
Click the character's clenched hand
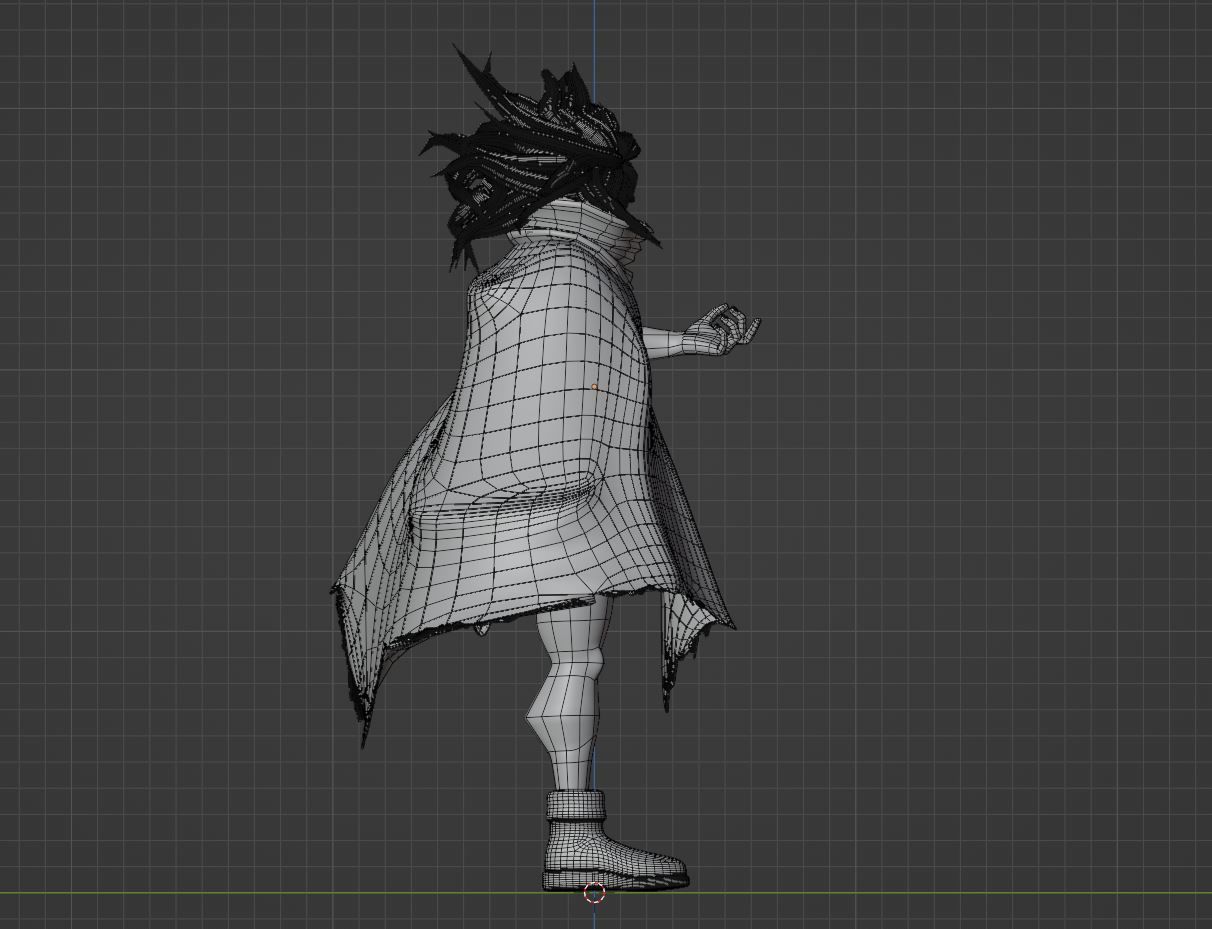pyautogui.click(x=725, y=329)
